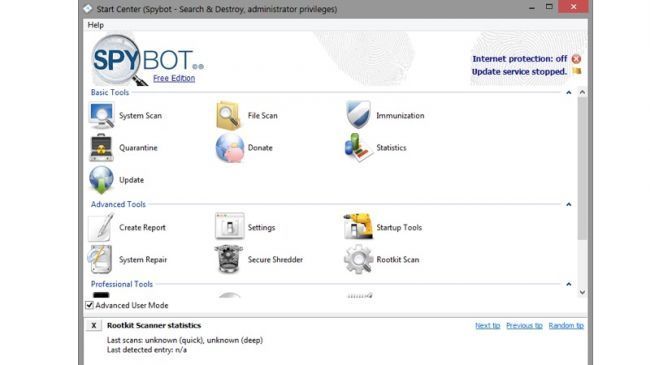The image size is (650, 365).
Task: Click the Startup Tools label
Action: [399, 227]
